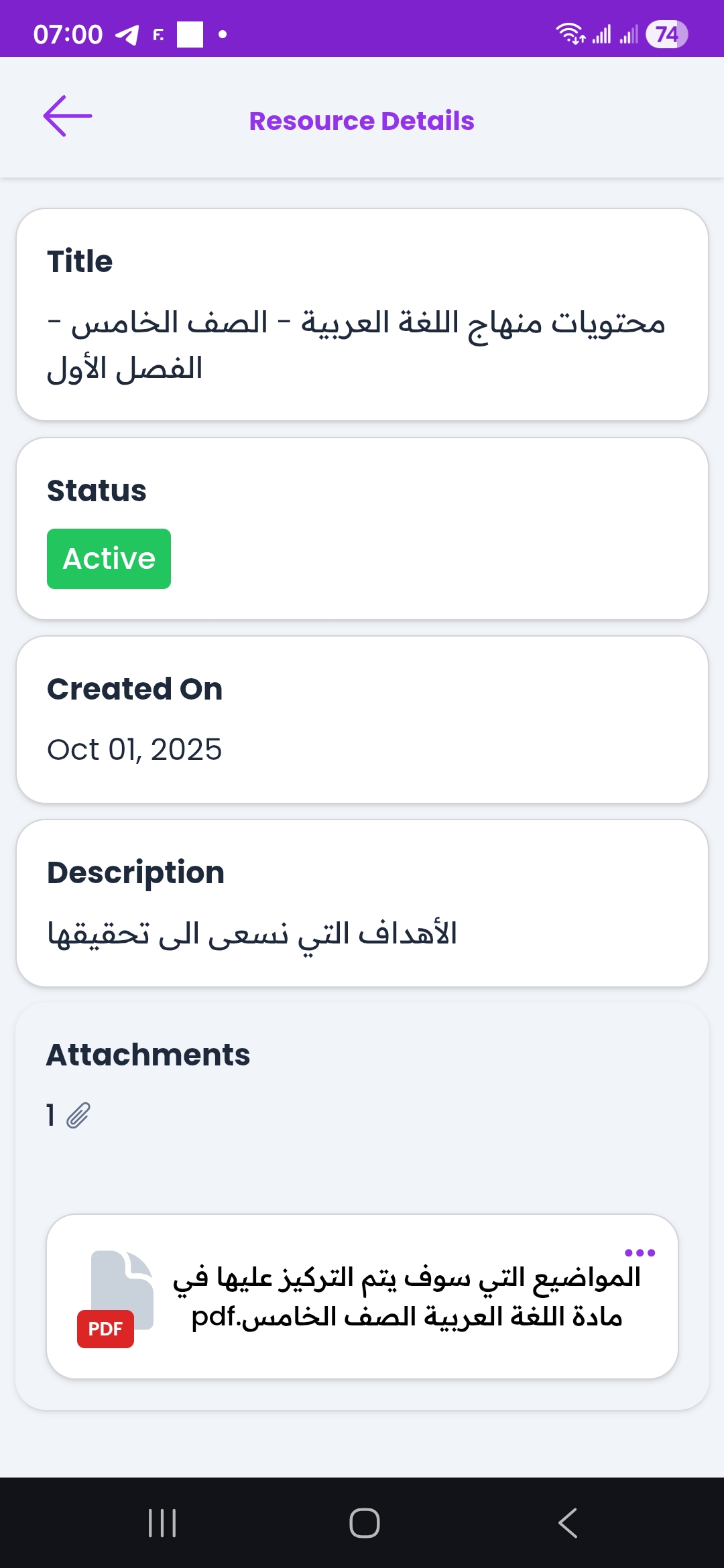Tap the Wi-Fi status icon

pos(570,33)
